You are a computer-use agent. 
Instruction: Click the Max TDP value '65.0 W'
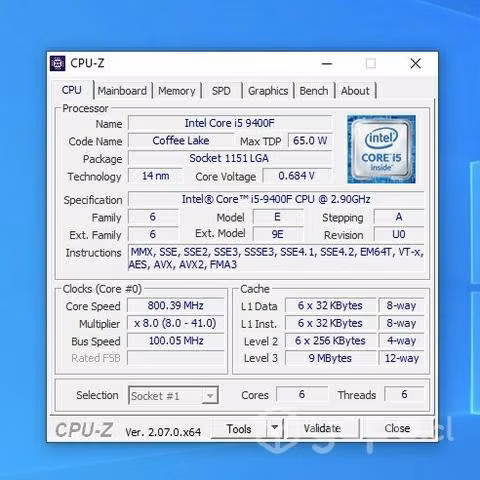click(x=310, y=141)
